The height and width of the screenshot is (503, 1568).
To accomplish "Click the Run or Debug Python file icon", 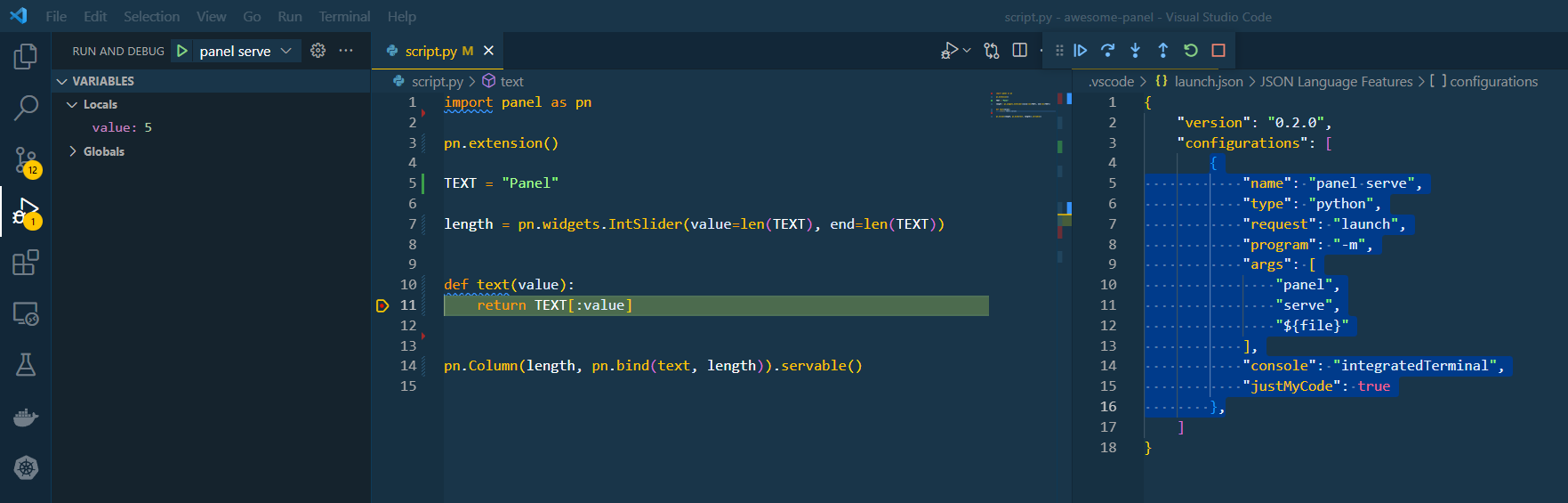I will (x=949, y=51).
